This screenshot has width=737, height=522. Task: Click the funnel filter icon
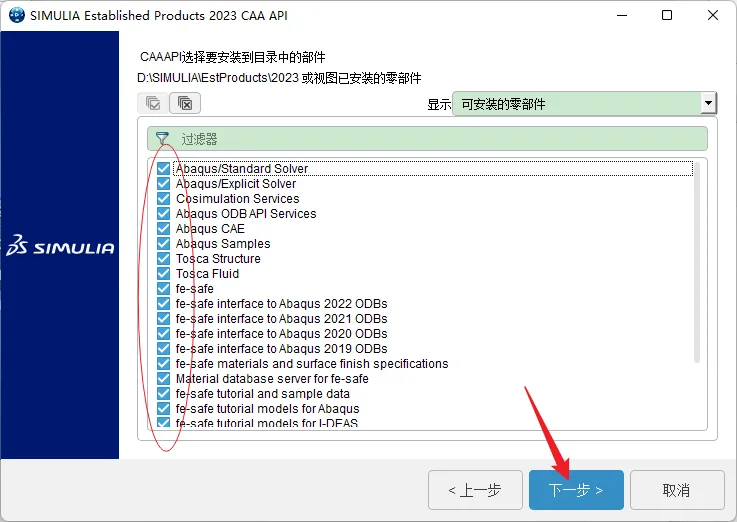163,139
